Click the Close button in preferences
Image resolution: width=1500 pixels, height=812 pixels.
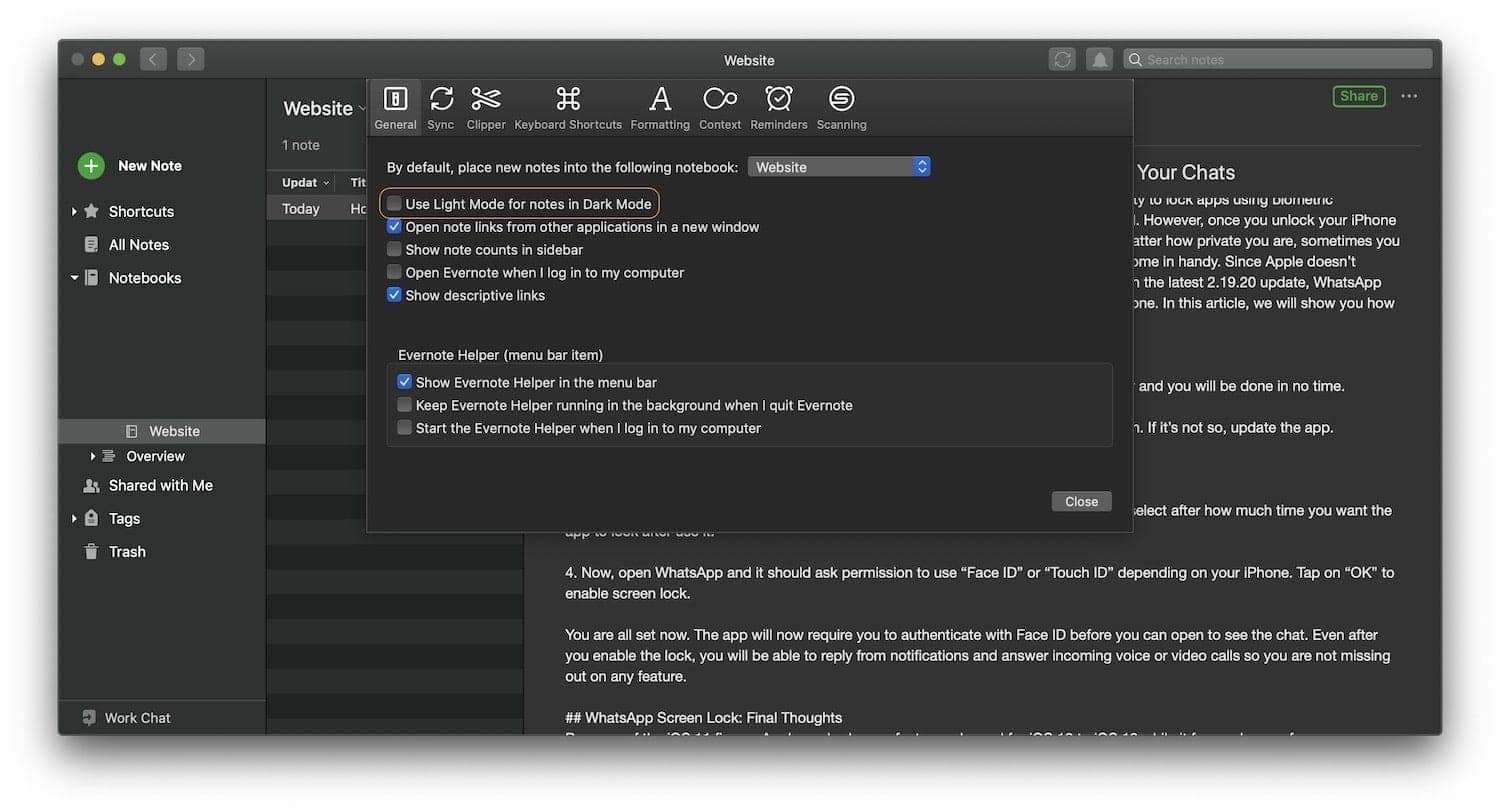(1081, 502)
